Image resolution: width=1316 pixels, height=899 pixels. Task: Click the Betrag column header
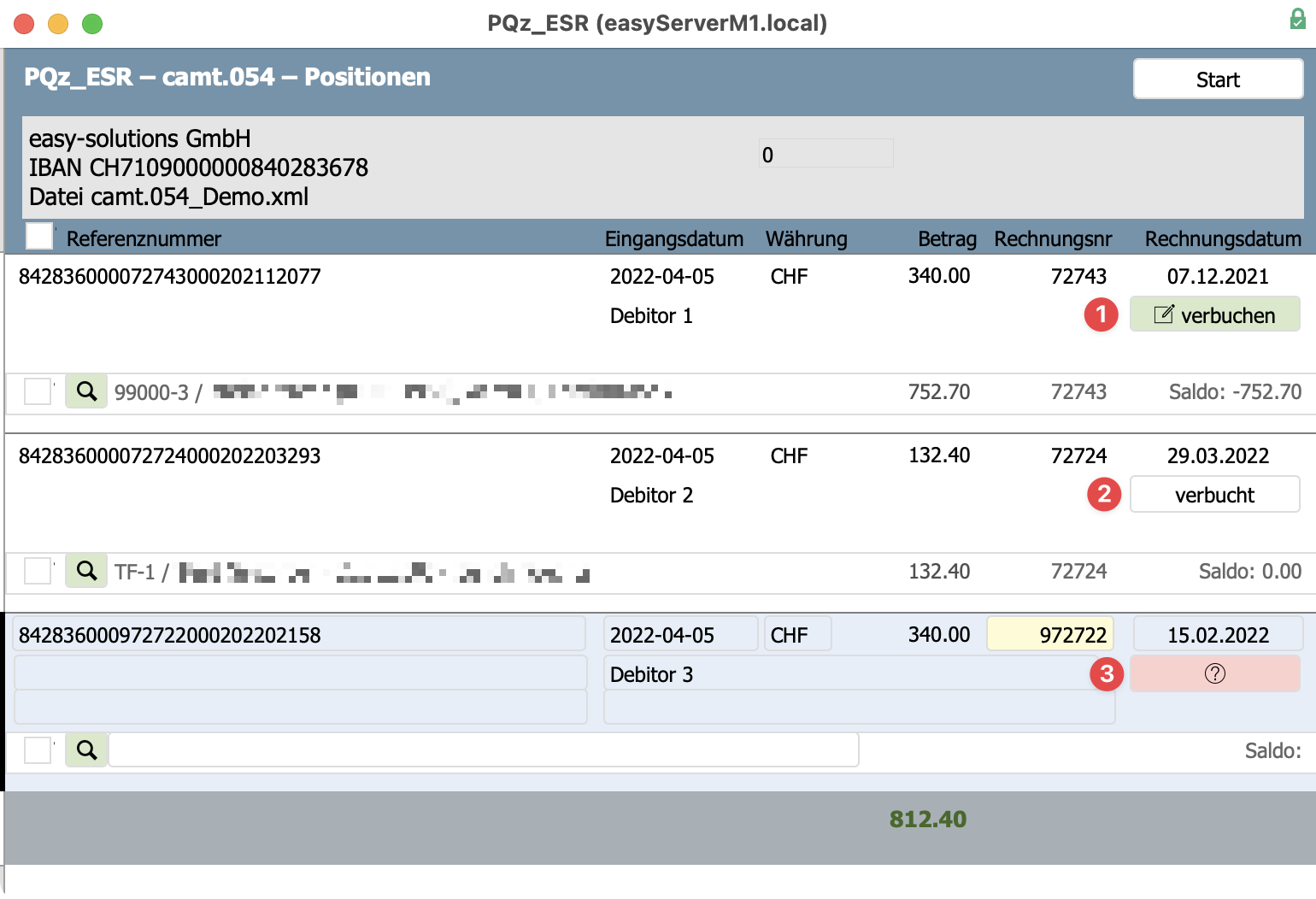[947, 238]
